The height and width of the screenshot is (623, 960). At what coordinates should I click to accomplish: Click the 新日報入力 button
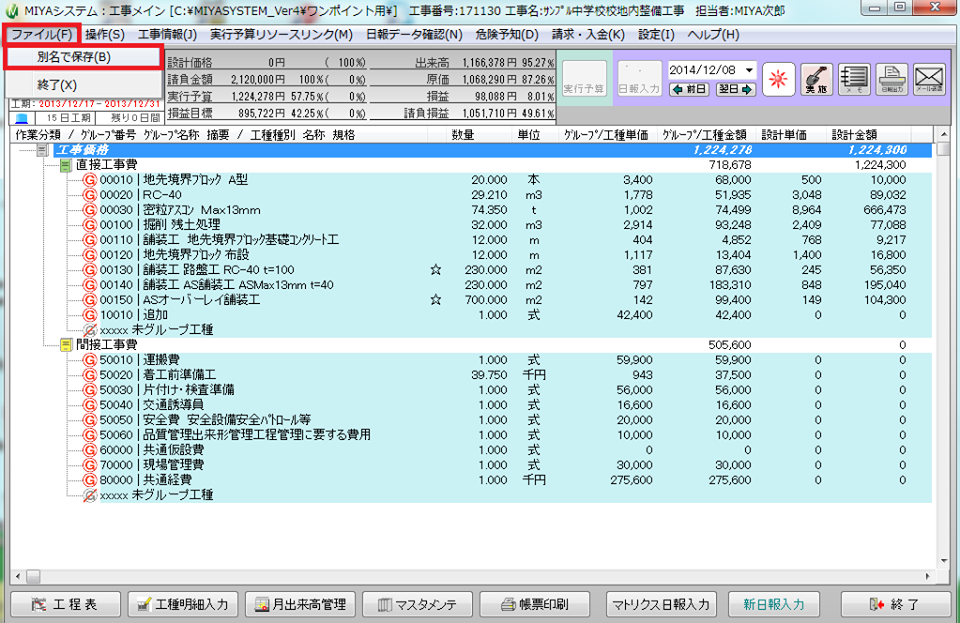tap(774, 605)
